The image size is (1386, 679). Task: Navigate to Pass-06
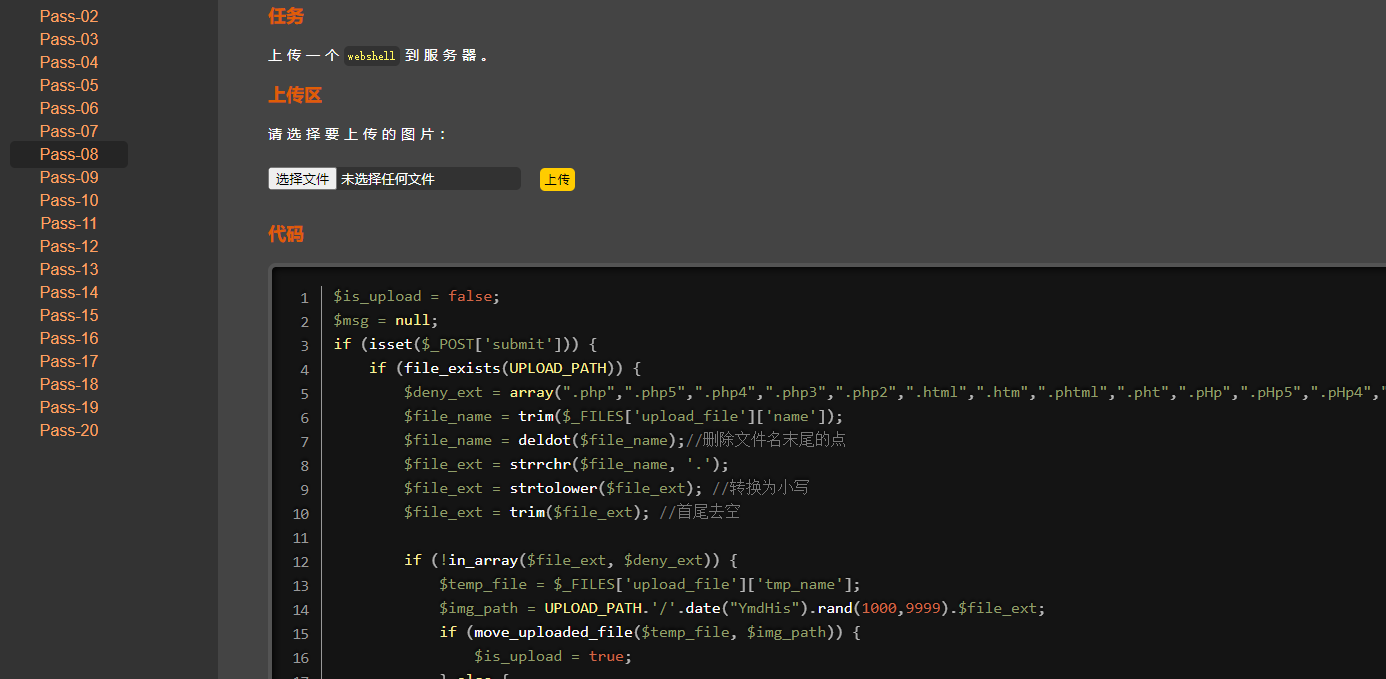(x=69, y=108)
